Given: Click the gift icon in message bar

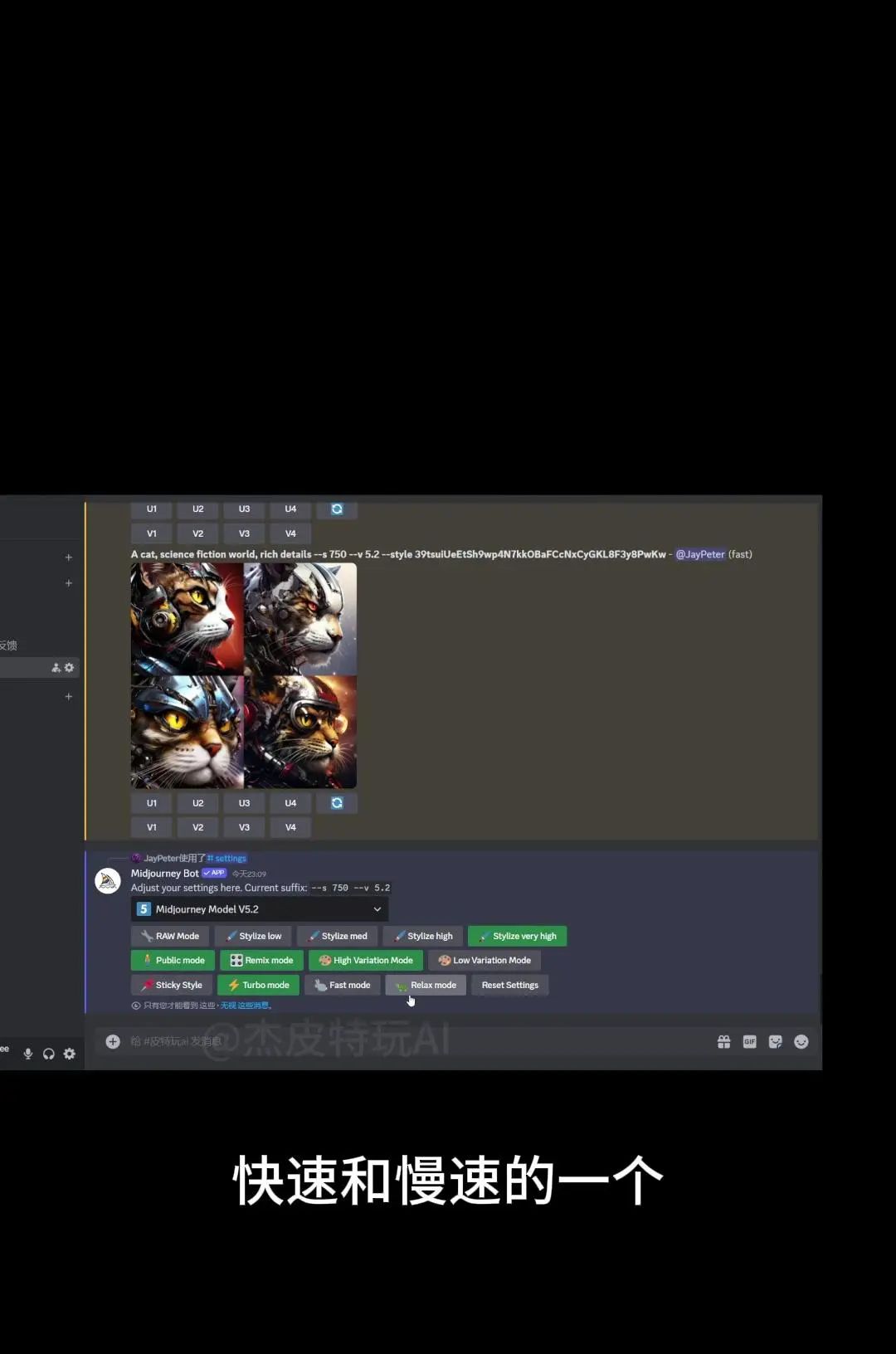Looking at the screenshot, I should (723, 1042).
